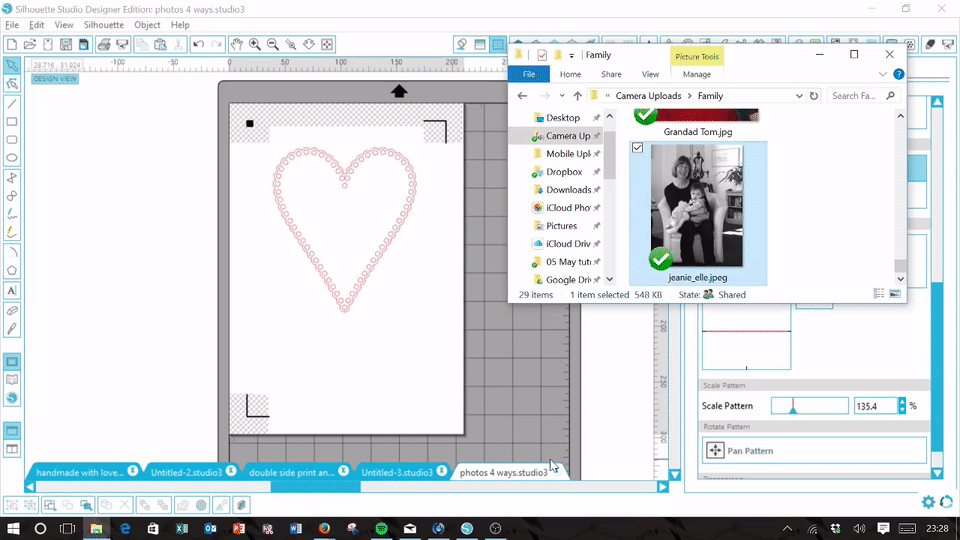The height and width of the screenshot is (540, 960).
Task: Click Camera Uploads in the breadcrumb path
Action: coord(648,96)
